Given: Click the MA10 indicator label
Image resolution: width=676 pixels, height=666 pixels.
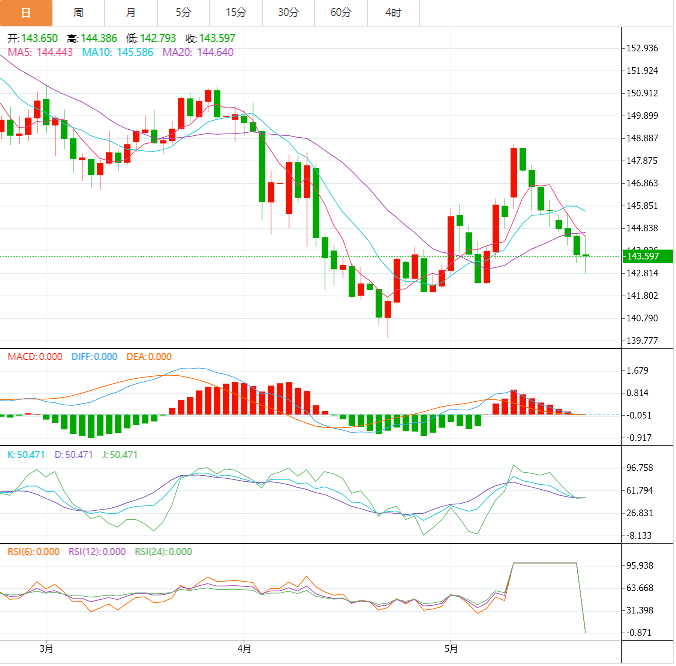Looking at the screenshot, I should coord(118,53).
